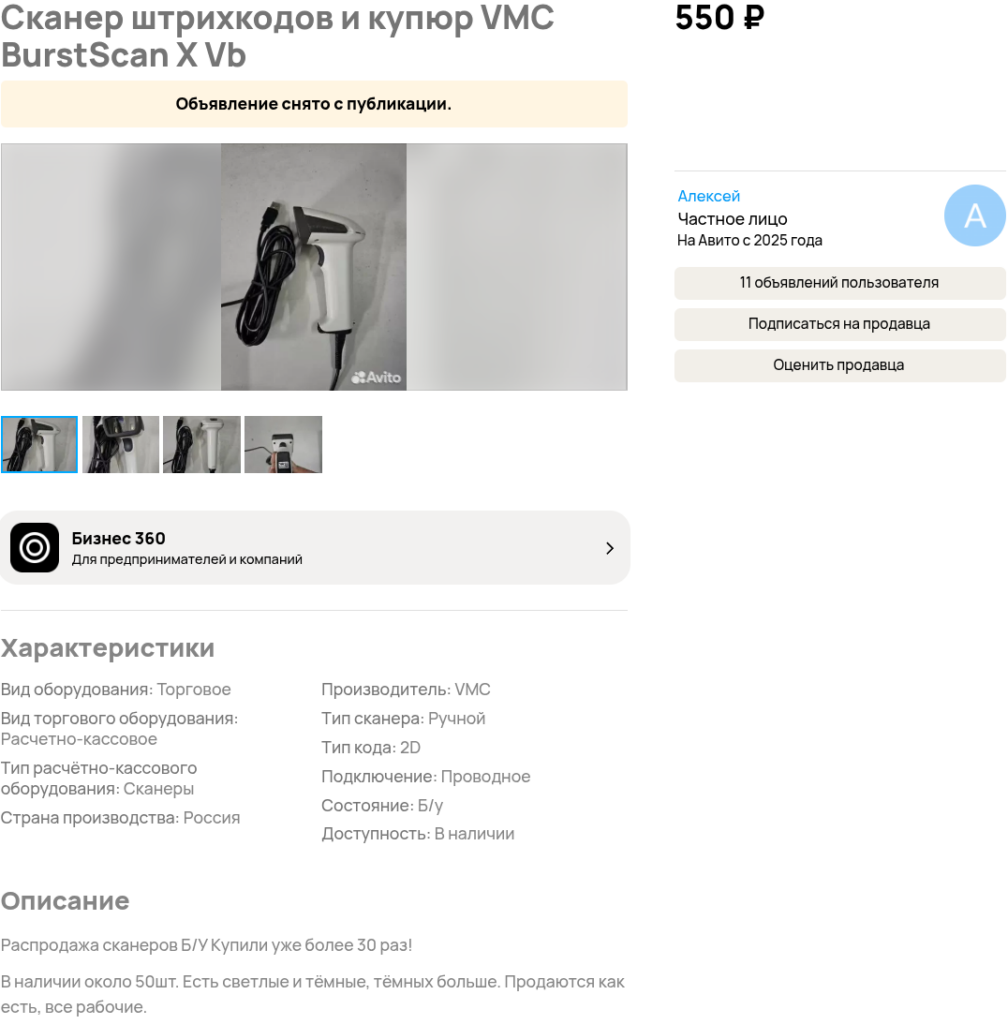
Task: Click the listing title VMC BurstScan
Action: pyautogui.click(x=277, y=36)
